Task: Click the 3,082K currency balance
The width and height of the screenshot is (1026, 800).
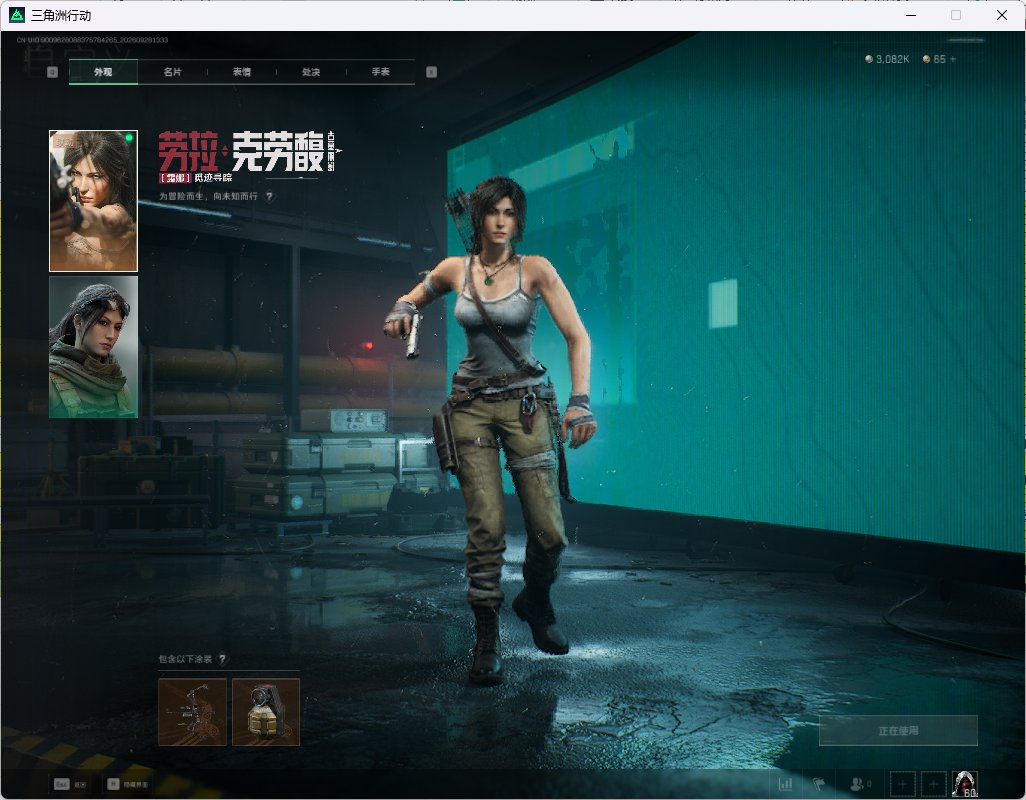Action: (887, 59)
